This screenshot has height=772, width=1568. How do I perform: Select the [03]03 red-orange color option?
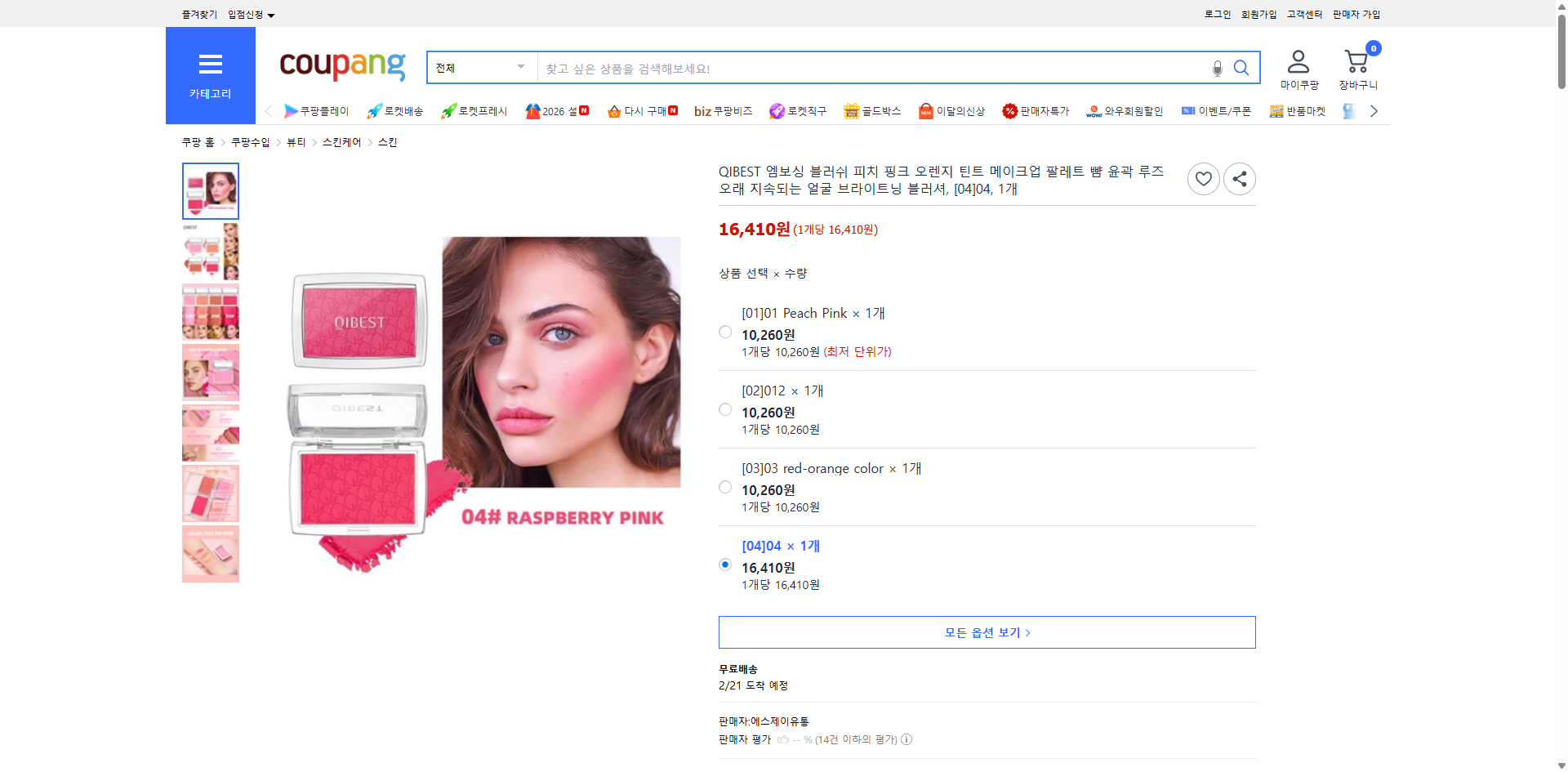tap(724, 487)
